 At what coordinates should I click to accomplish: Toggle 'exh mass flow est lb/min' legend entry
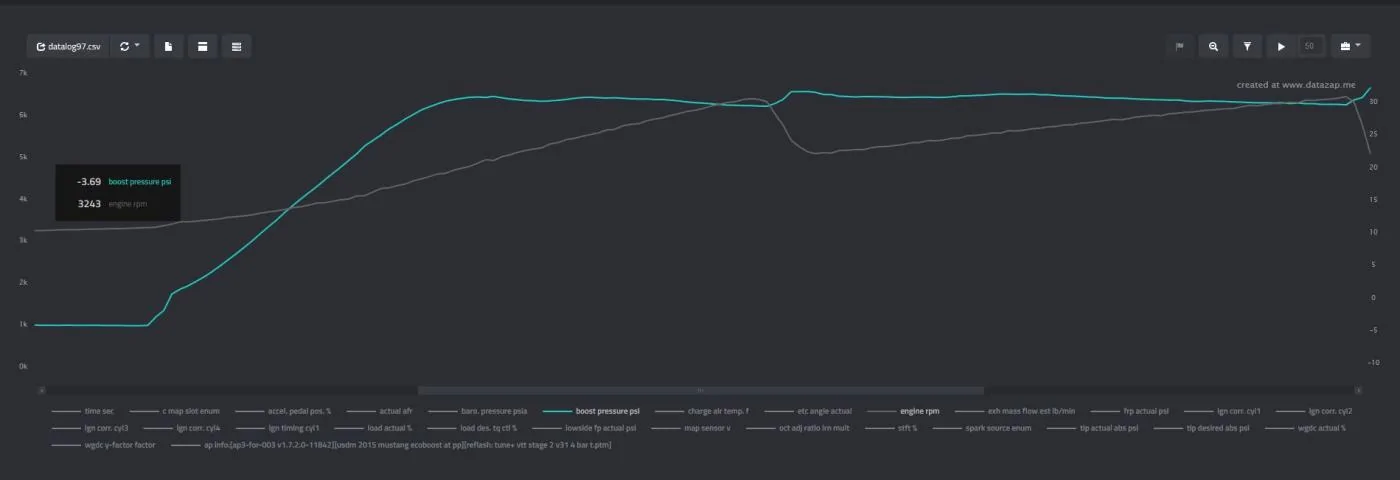coord(1016,411)
